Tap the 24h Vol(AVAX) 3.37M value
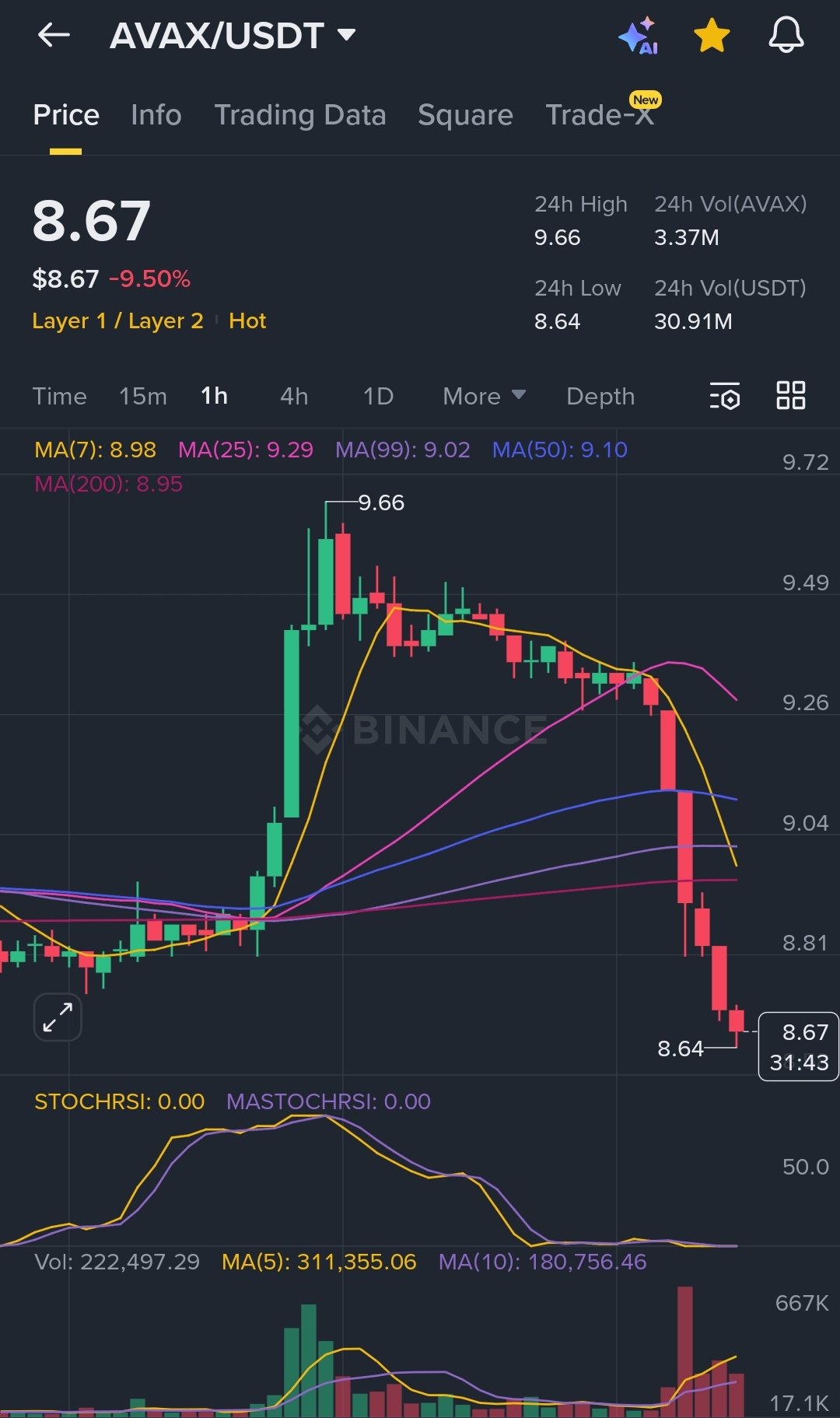This screenshot has height=1418, width=840. click(x=687, y=237)
